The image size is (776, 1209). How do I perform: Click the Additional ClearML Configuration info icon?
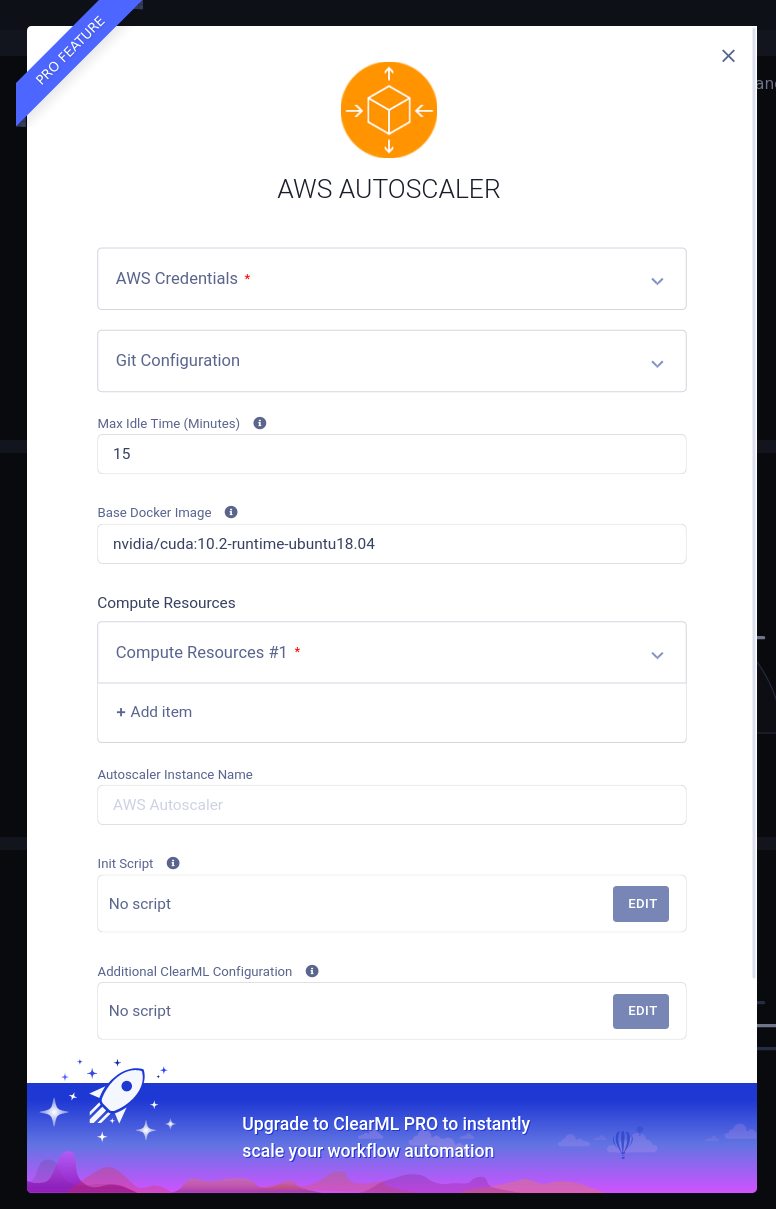tap(312, 971)
